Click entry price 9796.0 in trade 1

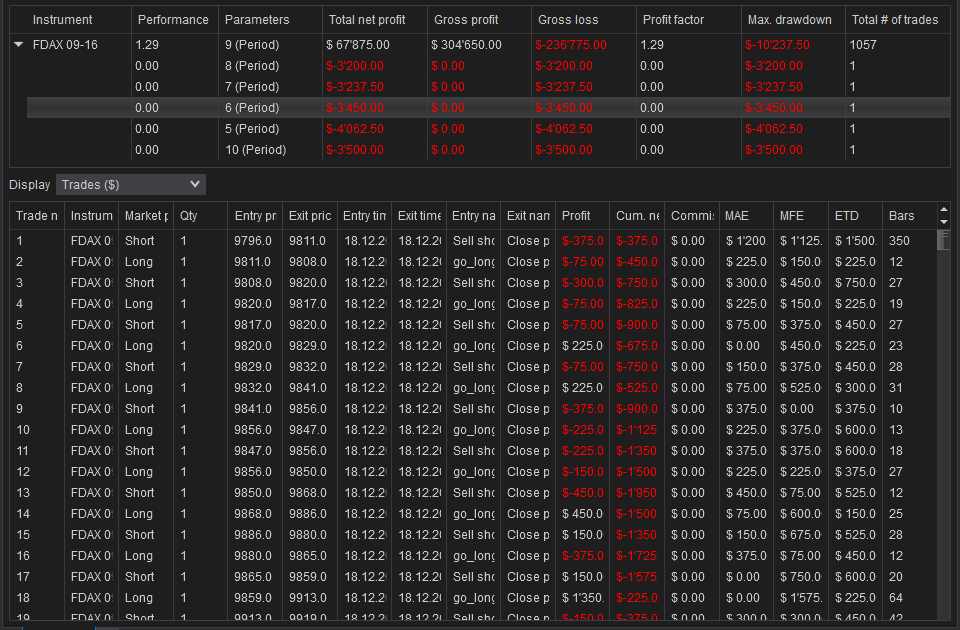pos(252,241)
